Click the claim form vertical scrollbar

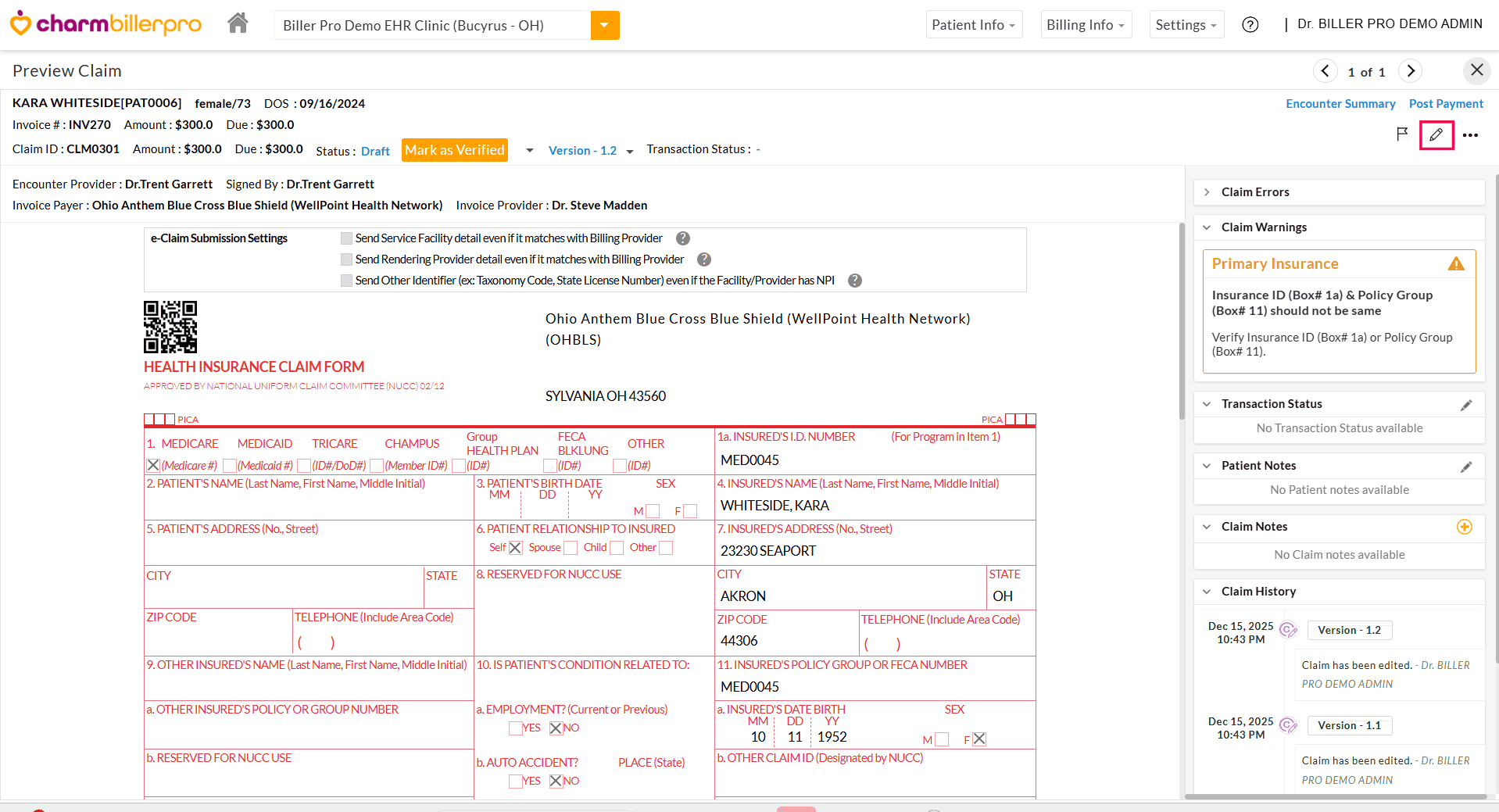tap(1182, 320)
